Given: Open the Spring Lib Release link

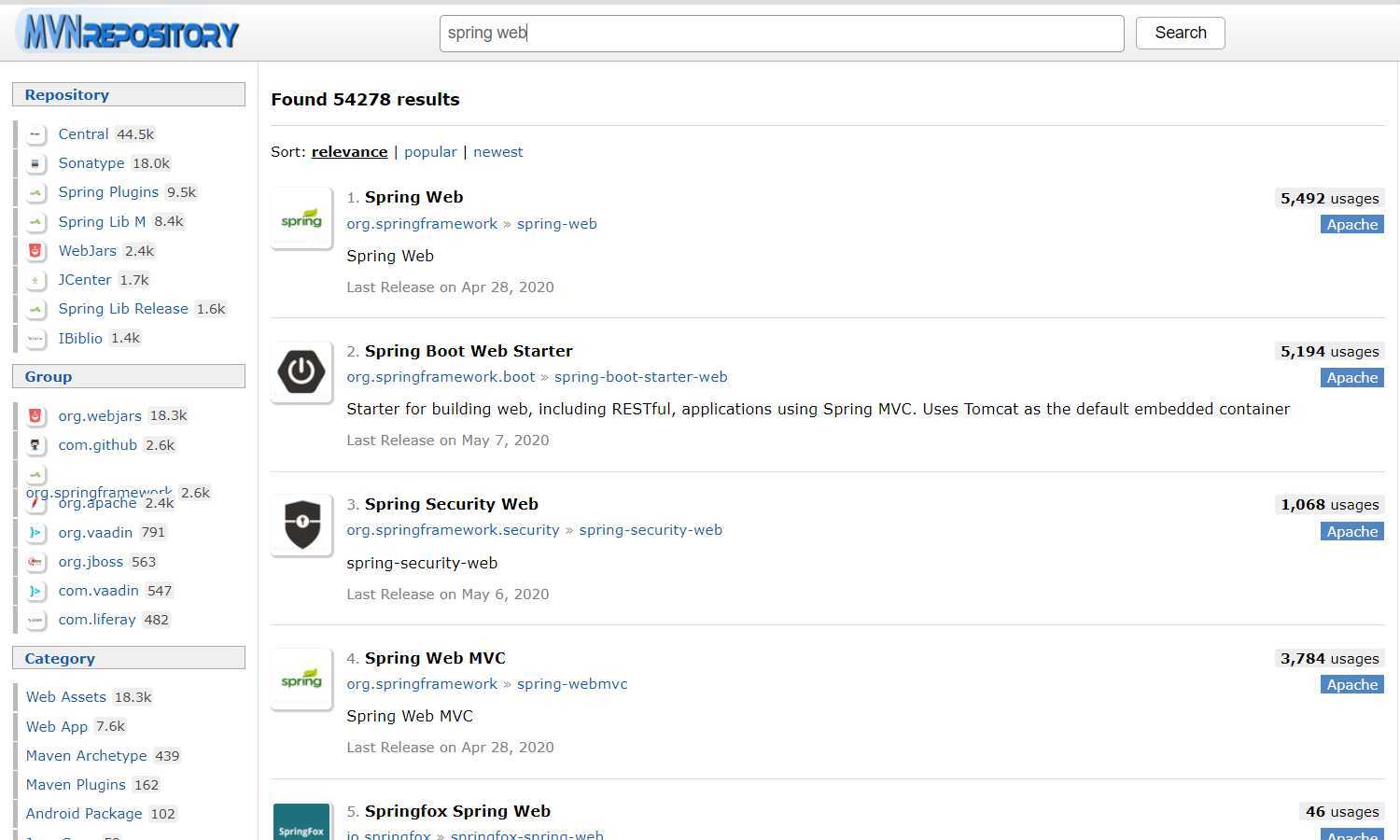Looking at the screenshot, I should (123, 309).
